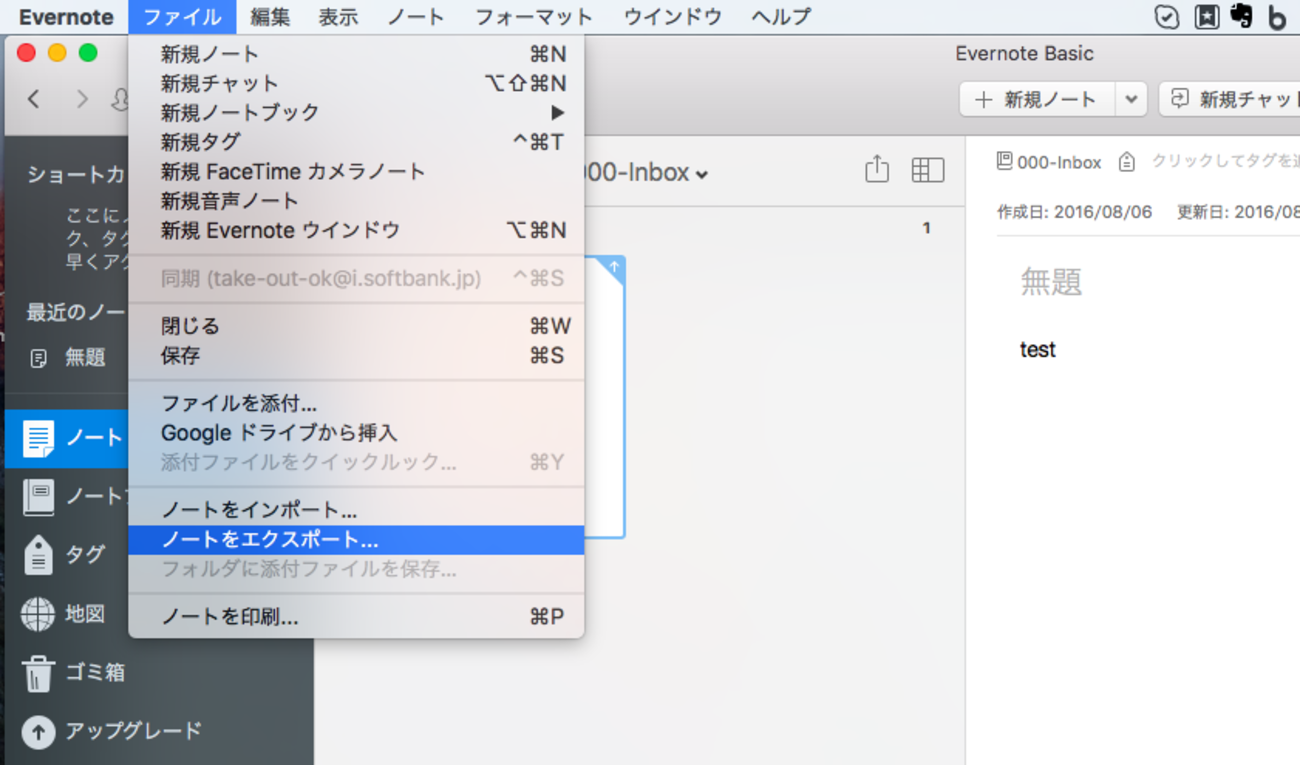Viewport: 1300px width, 765px height.
Task: Click the 新規ノート toolbar button
Action: point(1038,99)
